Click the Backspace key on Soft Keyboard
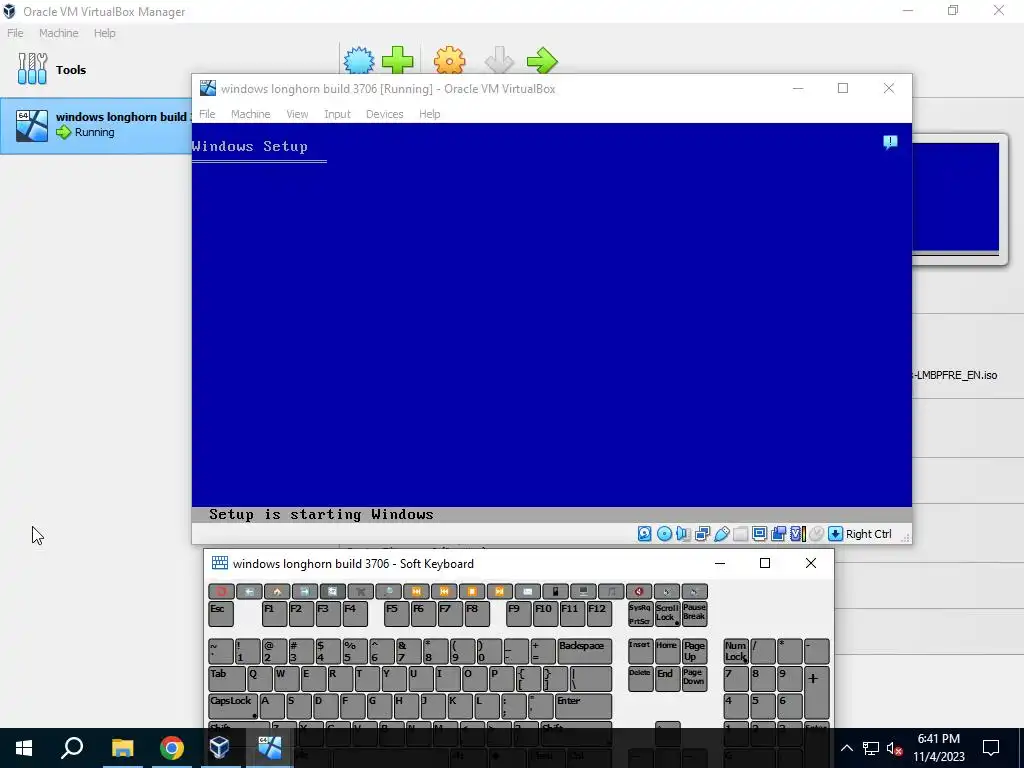The image size is (1024, 768). pyautogui.click(x=584, y=652)
